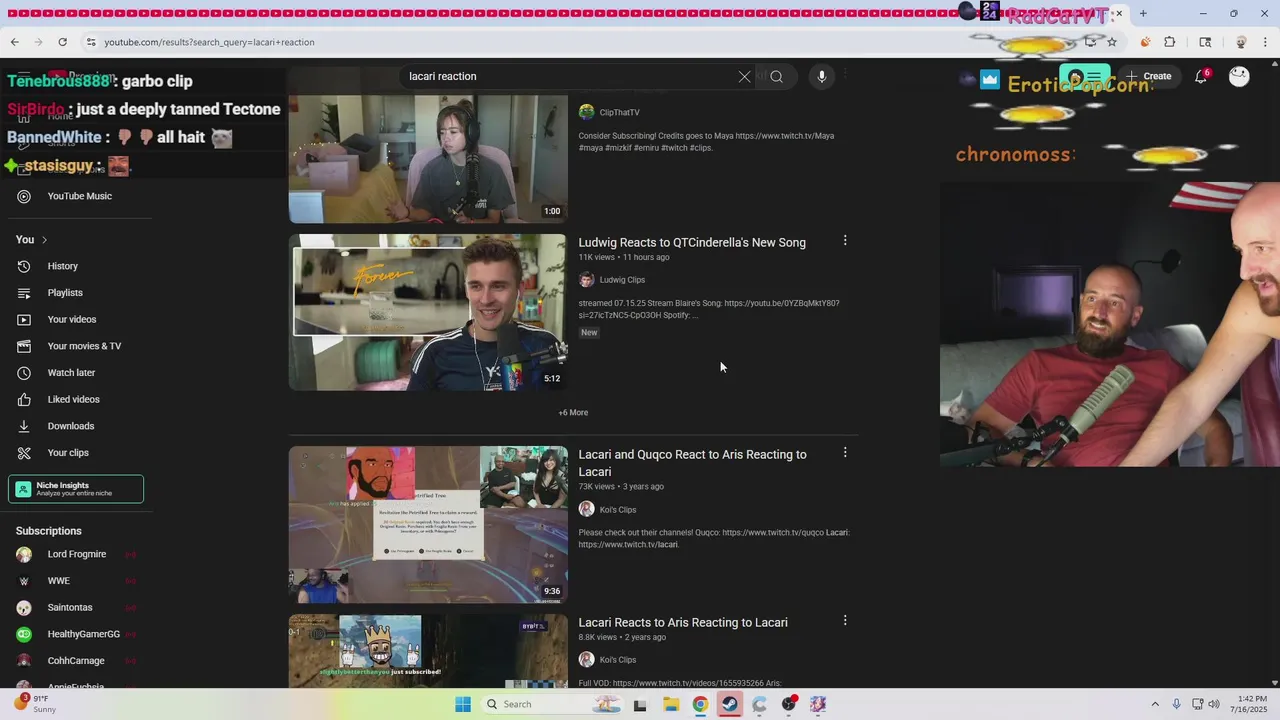Open File Explorer from taskbar

point(671,704)
